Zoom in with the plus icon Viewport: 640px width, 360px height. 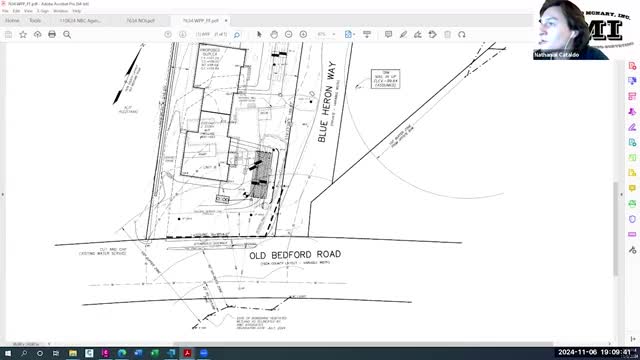click(x=303, y=35)
